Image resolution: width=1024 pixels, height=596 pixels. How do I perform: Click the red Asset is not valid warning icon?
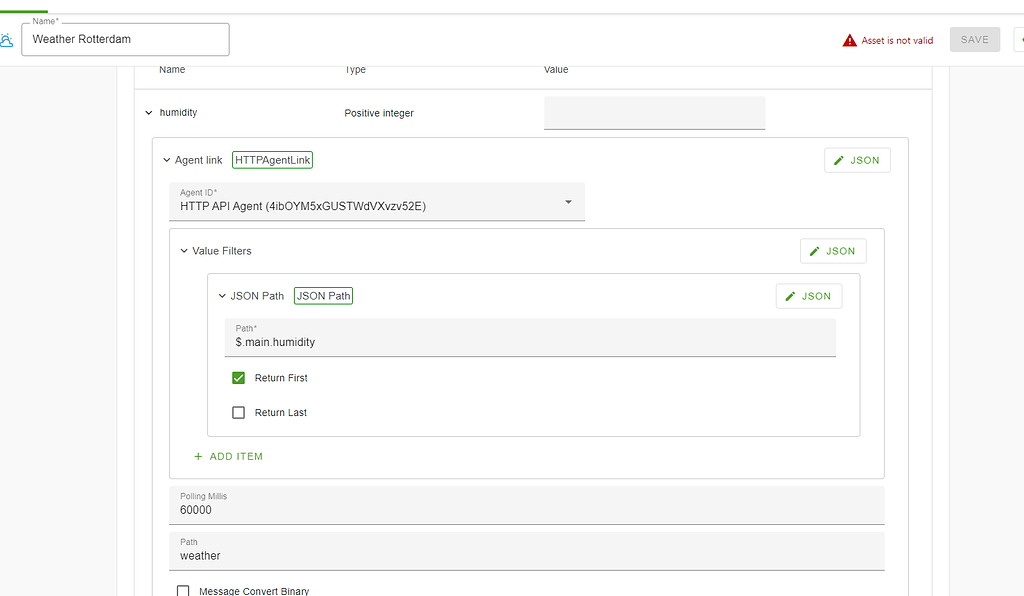click(x=849, y=40)
